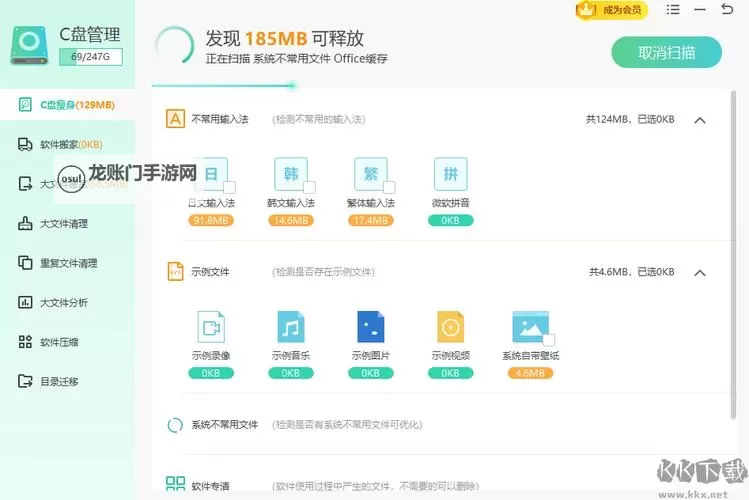Click the 系统自带壁纸 image icon
The image size is (749, 500).
pyautogui.click(x=530, y=327)
